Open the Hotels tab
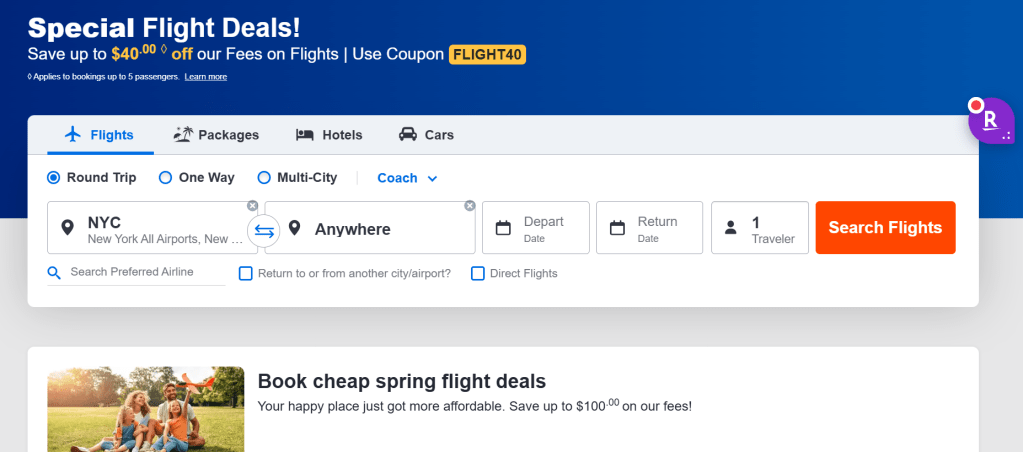 (329, 135)
